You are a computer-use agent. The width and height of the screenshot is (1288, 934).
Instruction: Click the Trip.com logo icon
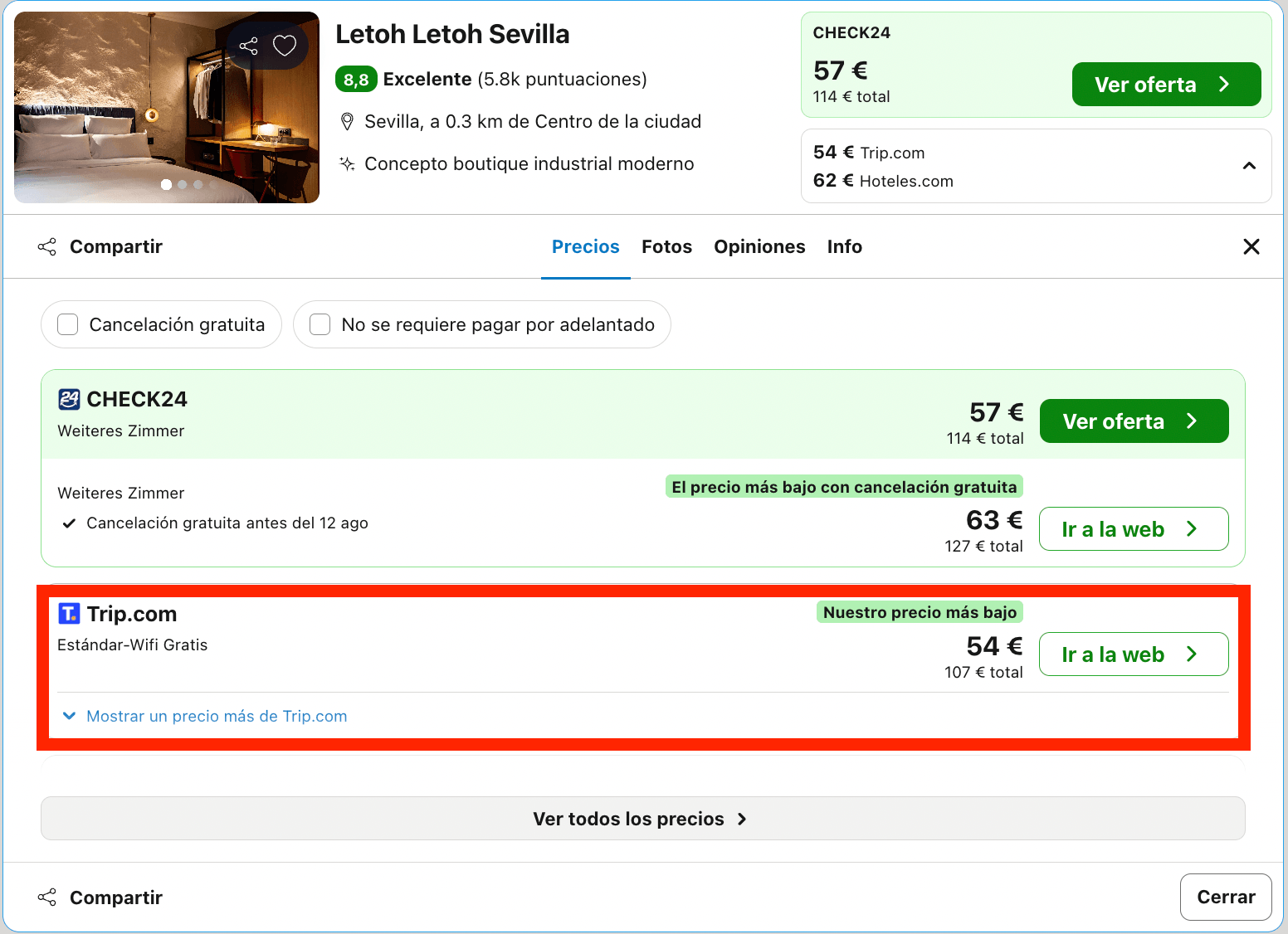point(69,614)
